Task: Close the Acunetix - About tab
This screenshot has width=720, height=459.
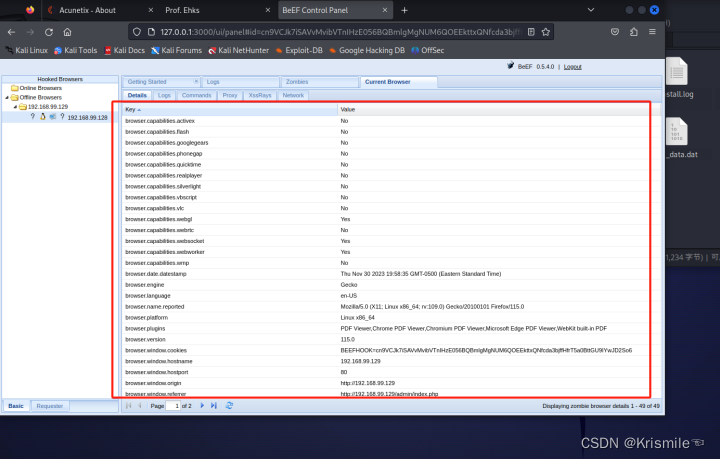Action: (x=151, y=10)
